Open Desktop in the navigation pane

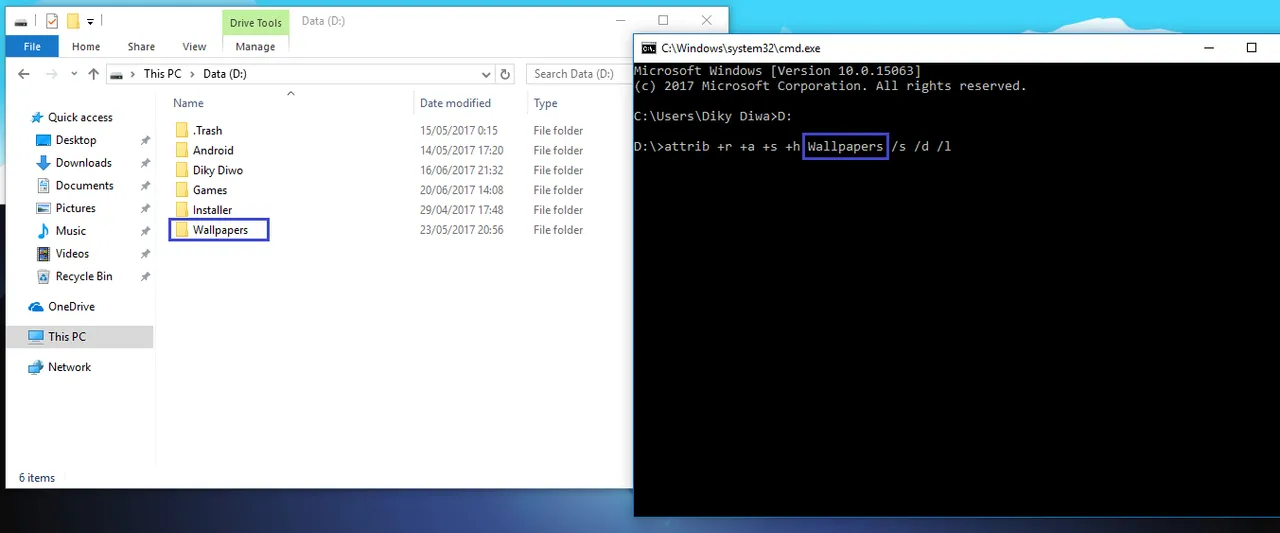[x=76, y=140]
